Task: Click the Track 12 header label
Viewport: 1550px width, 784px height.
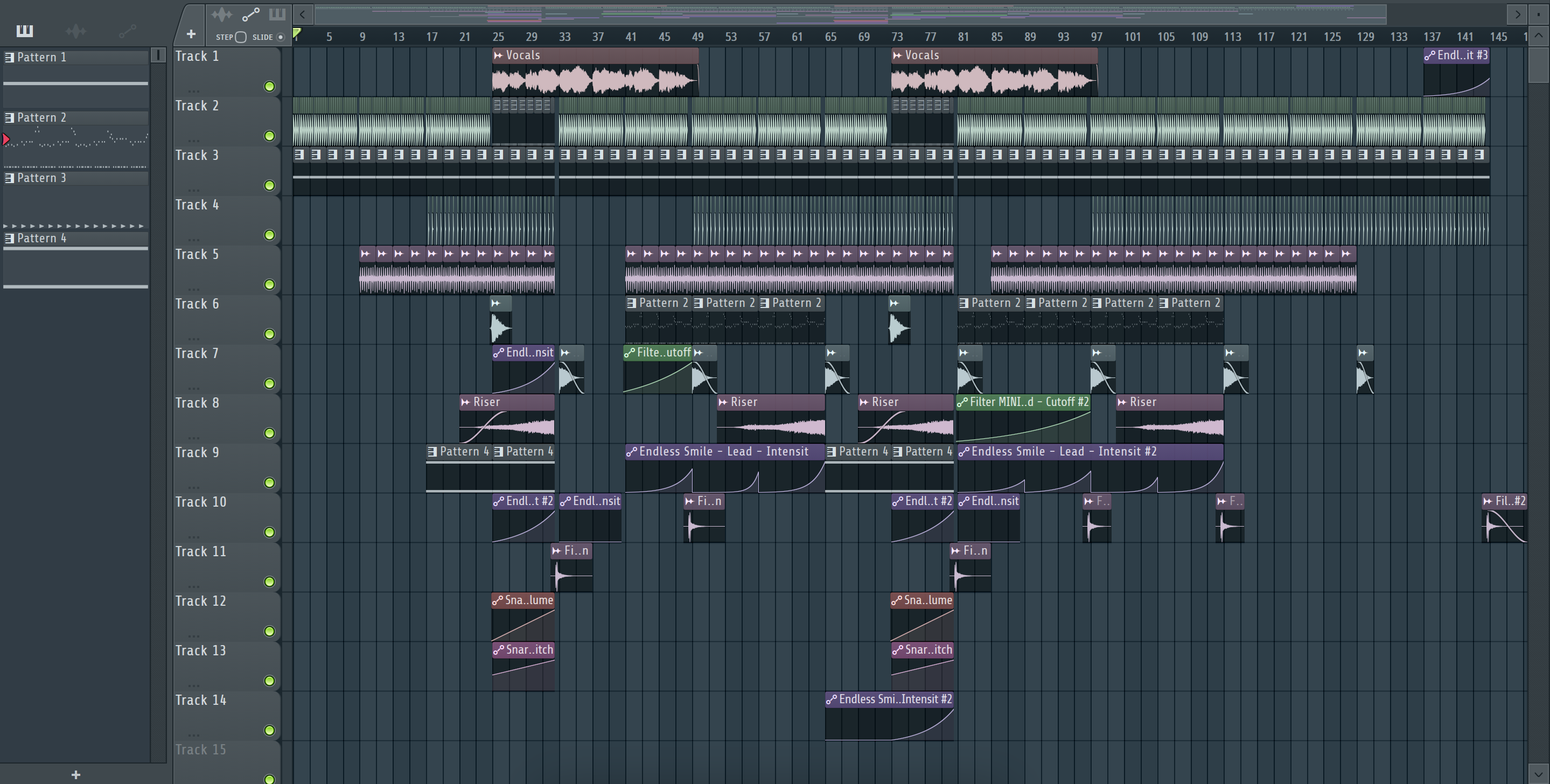Action: pyautogui.click(x=201, y=601)
